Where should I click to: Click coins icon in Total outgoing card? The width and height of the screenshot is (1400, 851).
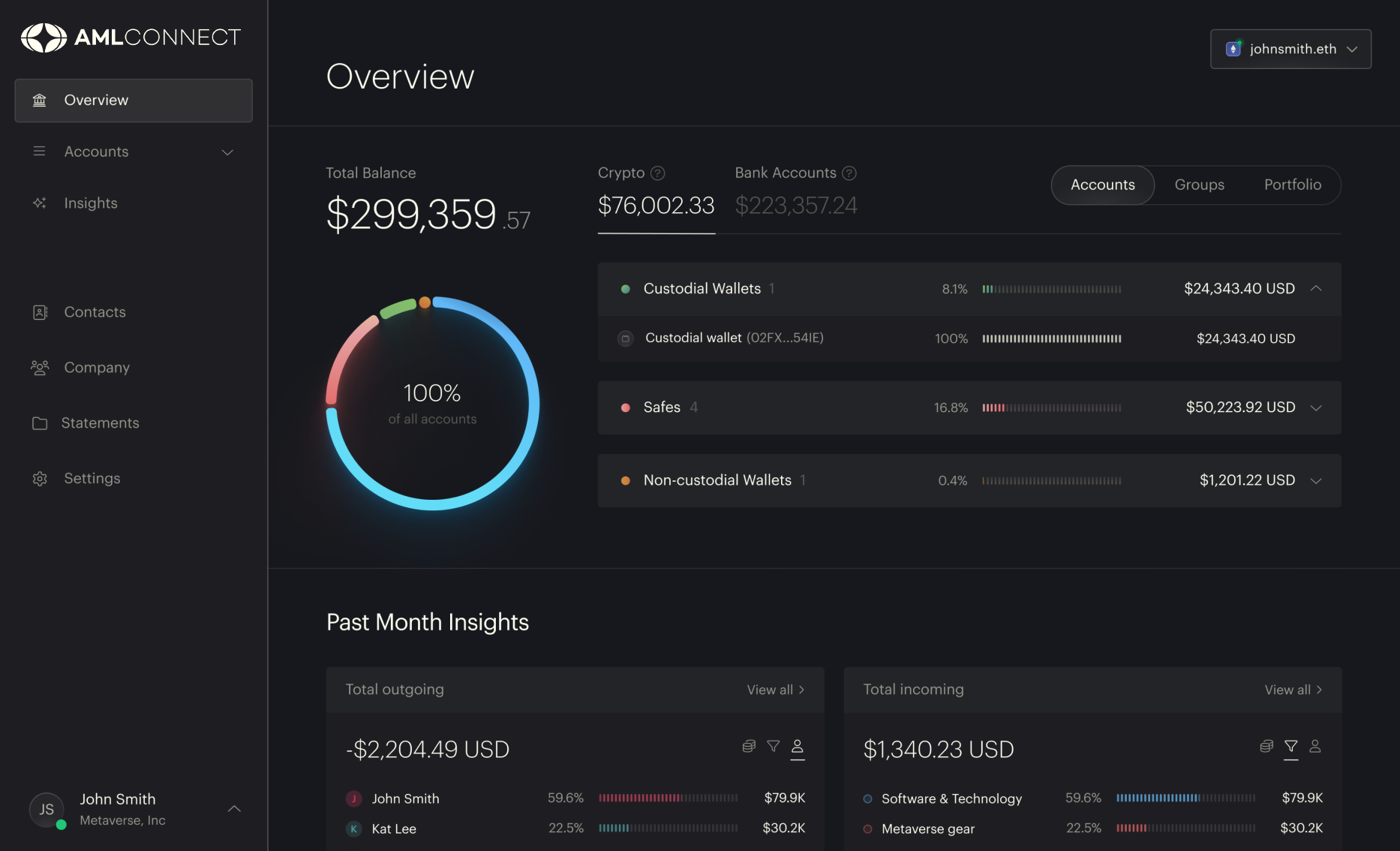tap(749, 746)
